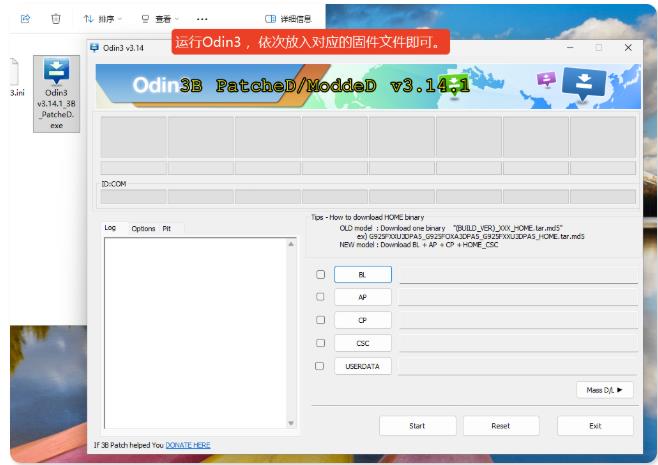
Task: Click the log scrollbar down arrow
Action: tap(291, 423)
